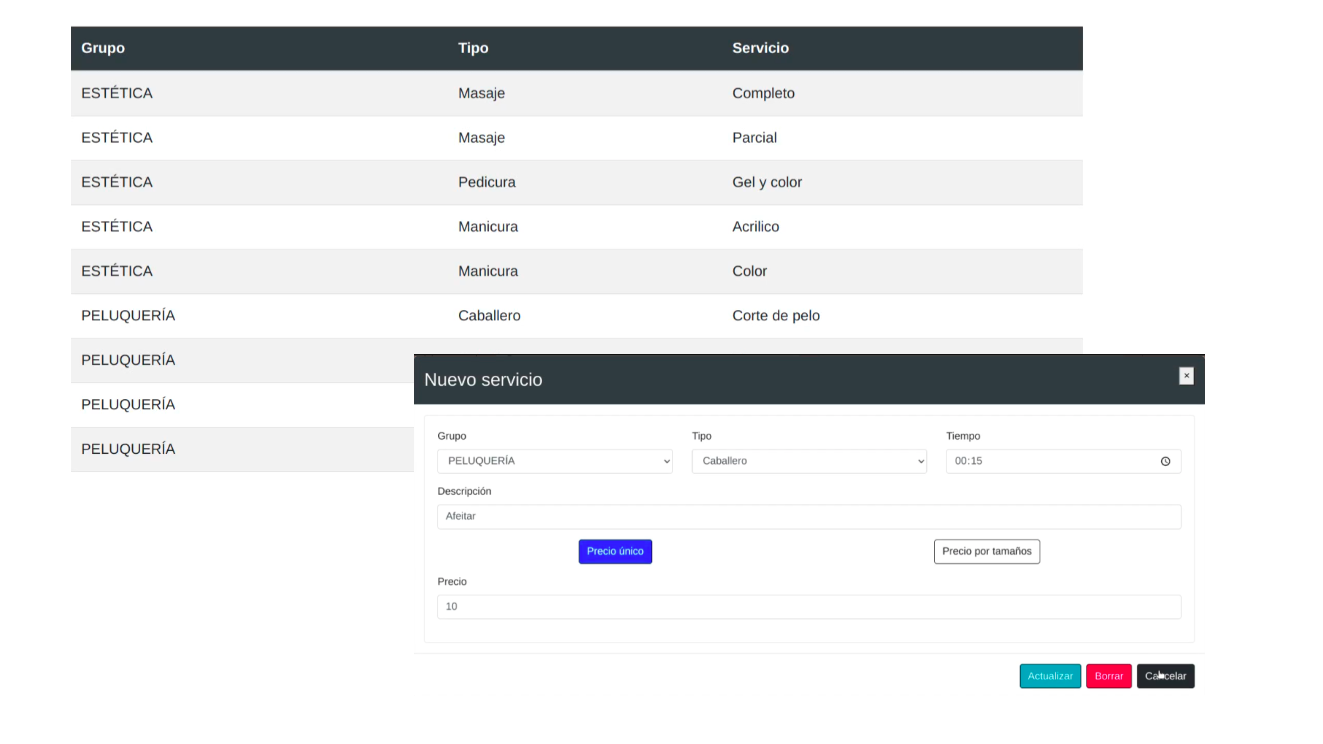Viewport: 1323px width, 744px height.
Task: Select the Corte de pelo service cell
Action: (776, 316)
